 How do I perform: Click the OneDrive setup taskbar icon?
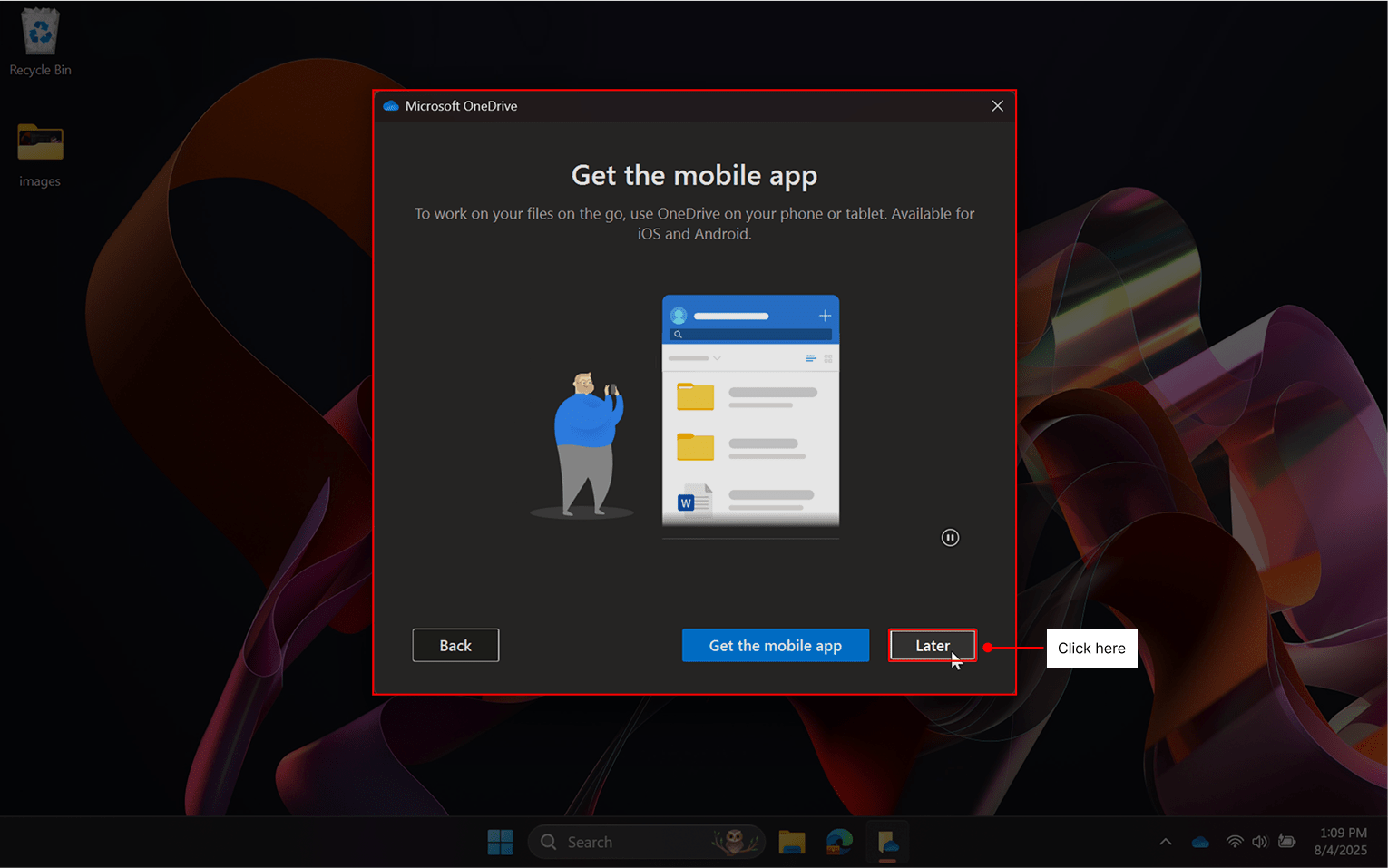[887, 843]
